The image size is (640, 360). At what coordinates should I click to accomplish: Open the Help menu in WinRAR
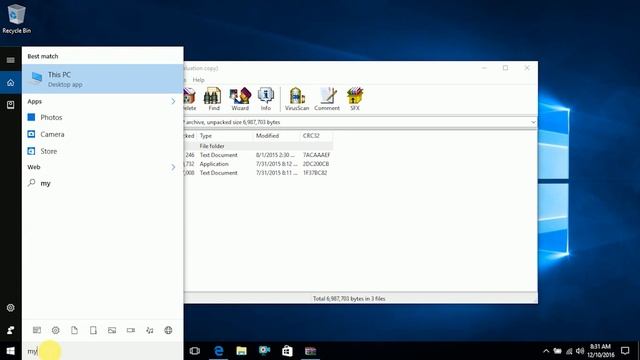click(198, 80)
